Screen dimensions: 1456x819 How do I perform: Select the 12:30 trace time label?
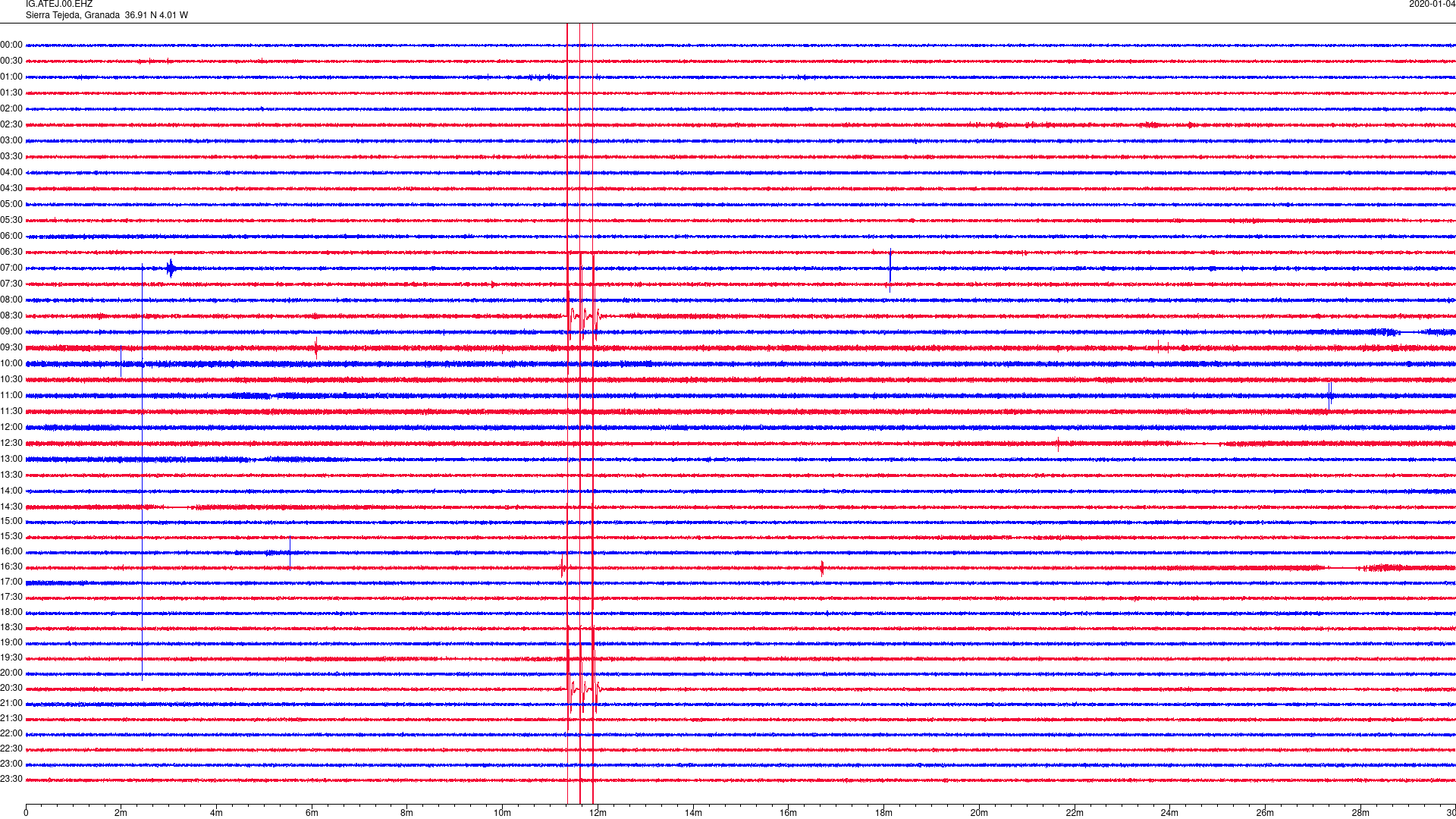[x=11, y=443]
